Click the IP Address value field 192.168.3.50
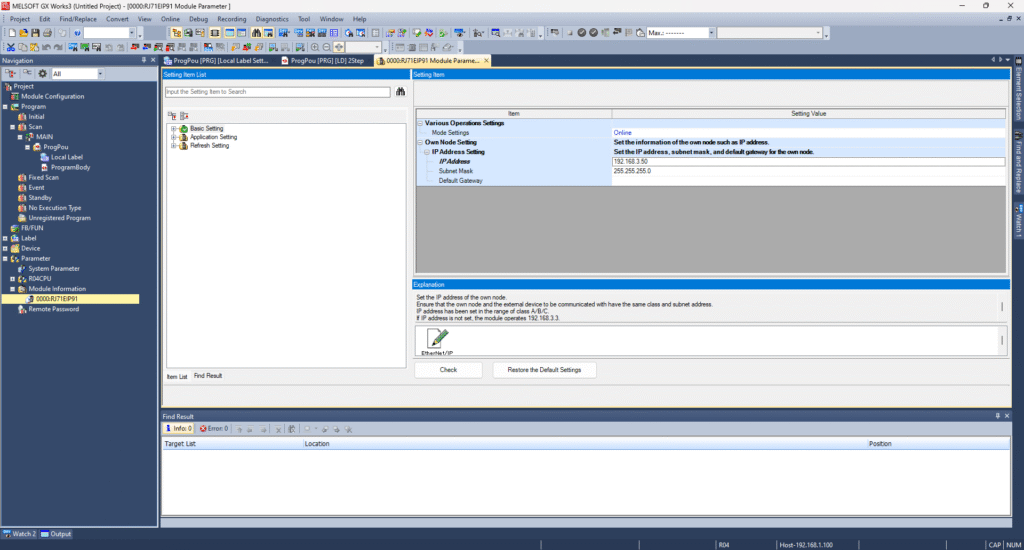 [x=808, y=161]
